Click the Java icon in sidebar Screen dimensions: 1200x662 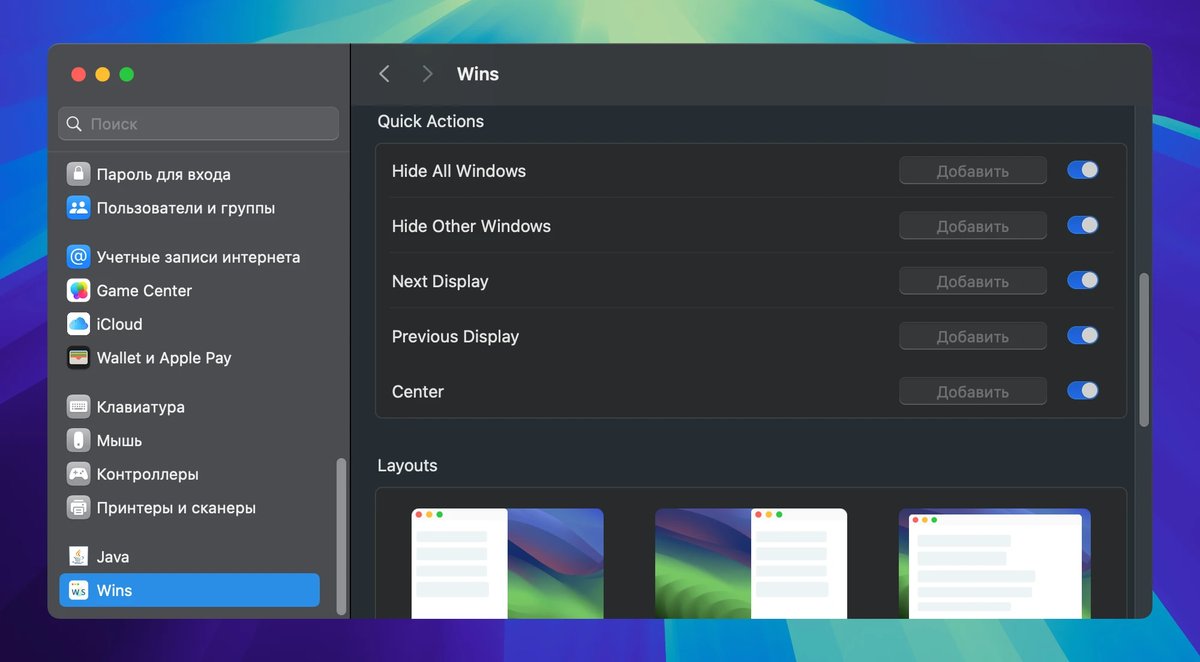click(79, 557)
